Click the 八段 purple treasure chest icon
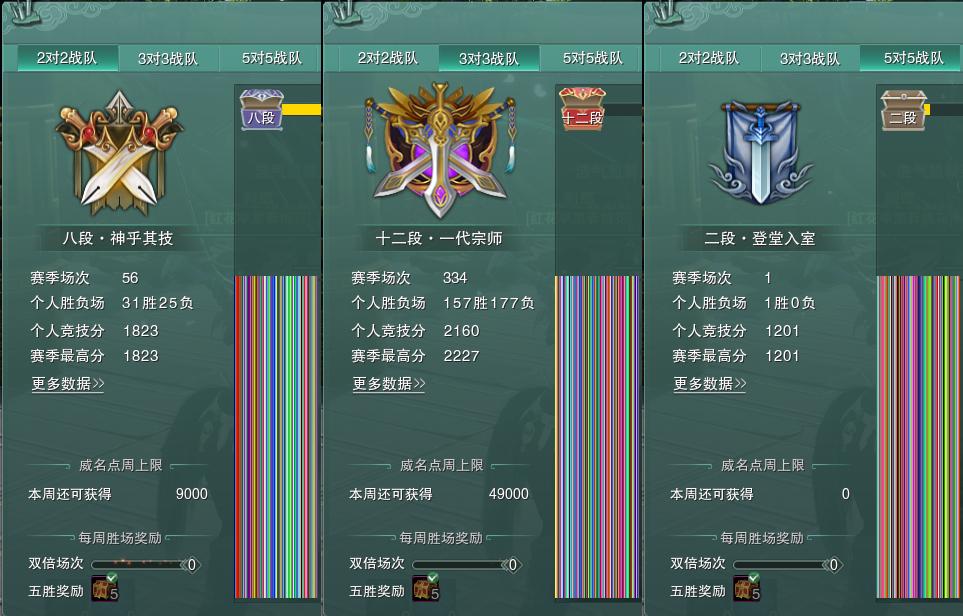The width and height of the screenshot is (963, 616). 261,110
